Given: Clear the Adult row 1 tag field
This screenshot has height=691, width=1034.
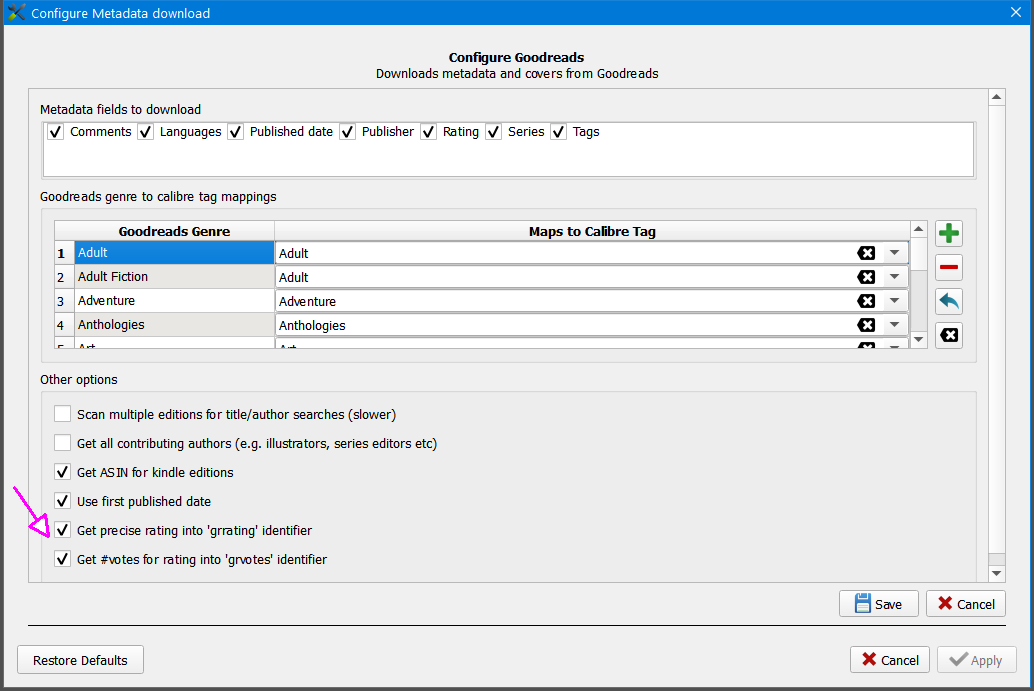Looking at the screenshot, I should point(866,253).
